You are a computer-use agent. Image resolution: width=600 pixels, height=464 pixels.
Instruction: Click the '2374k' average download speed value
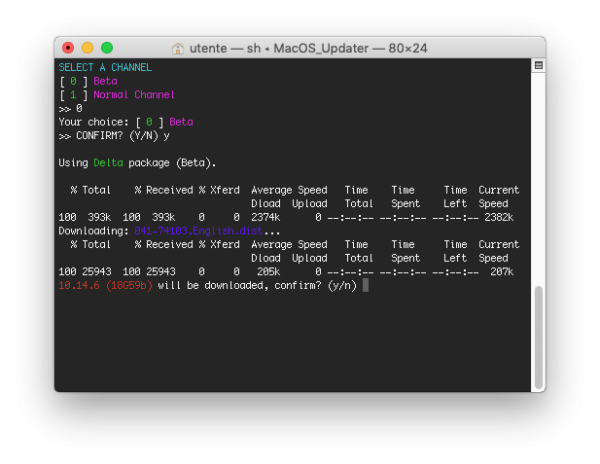(265, 217)
